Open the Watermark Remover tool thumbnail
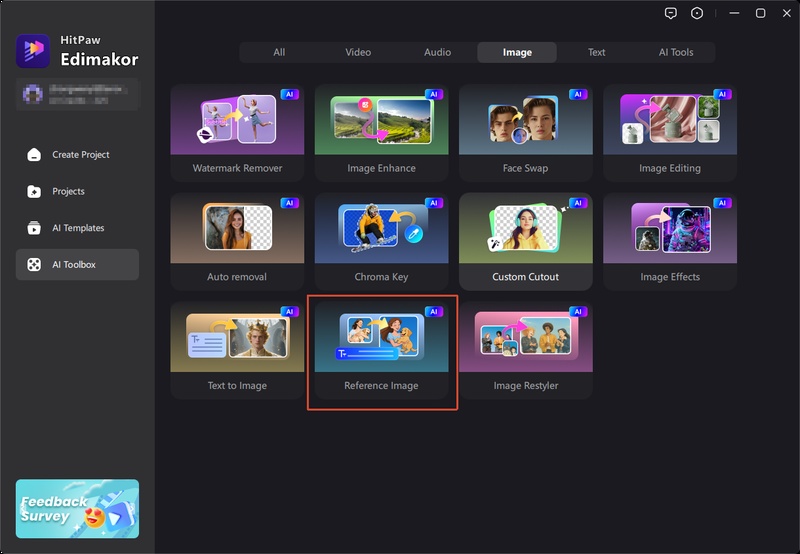This screenshot has height=554, width=800. 237,120
